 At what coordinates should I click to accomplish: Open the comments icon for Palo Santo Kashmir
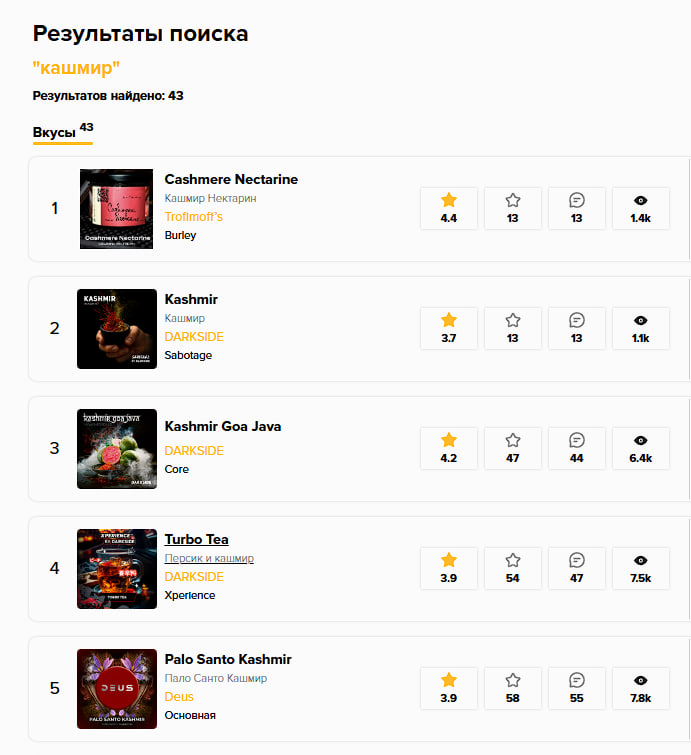coord(577,680)
